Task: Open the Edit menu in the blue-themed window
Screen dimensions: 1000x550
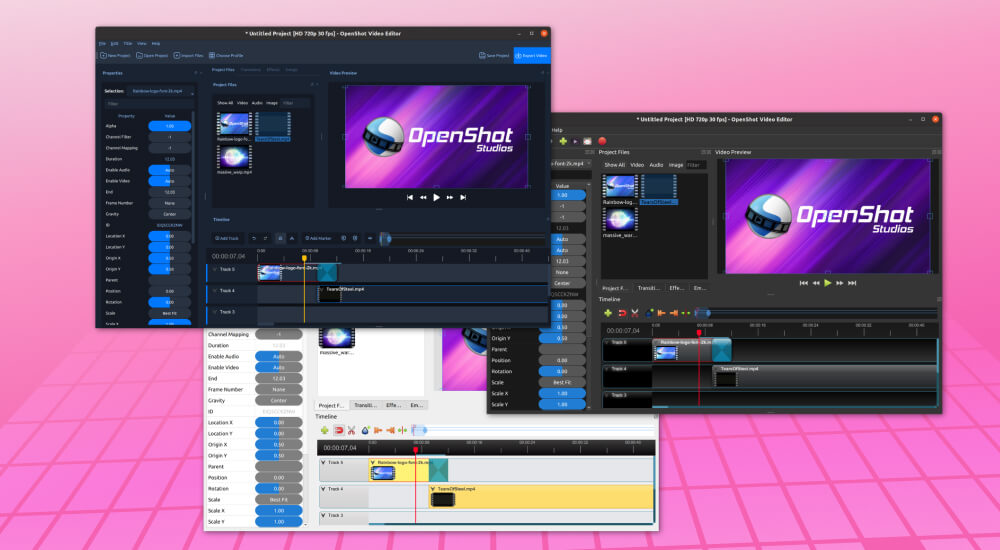Action: (x=114, y=43)
